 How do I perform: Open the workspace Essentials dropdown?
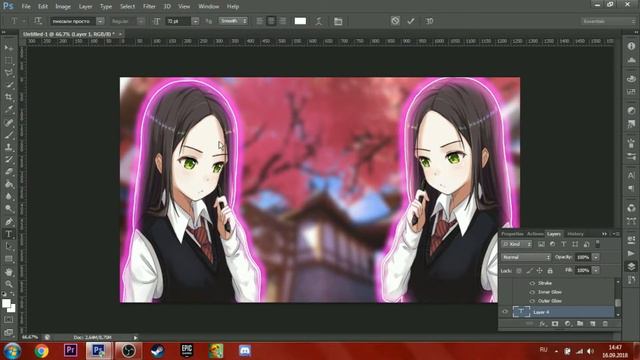(608, 21)
